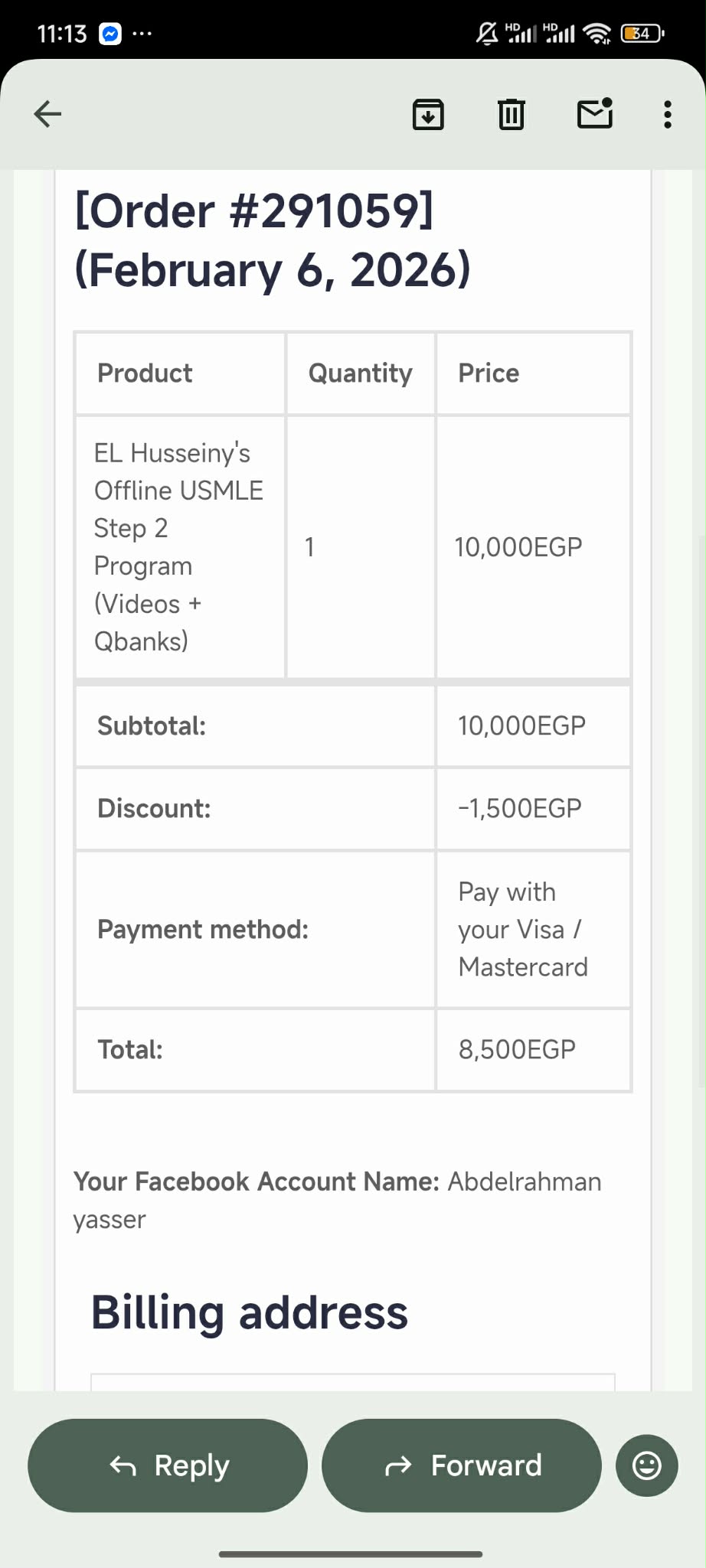Tap the back arrow icon
Screen dimensions: 706x1568
coord(47,114)
